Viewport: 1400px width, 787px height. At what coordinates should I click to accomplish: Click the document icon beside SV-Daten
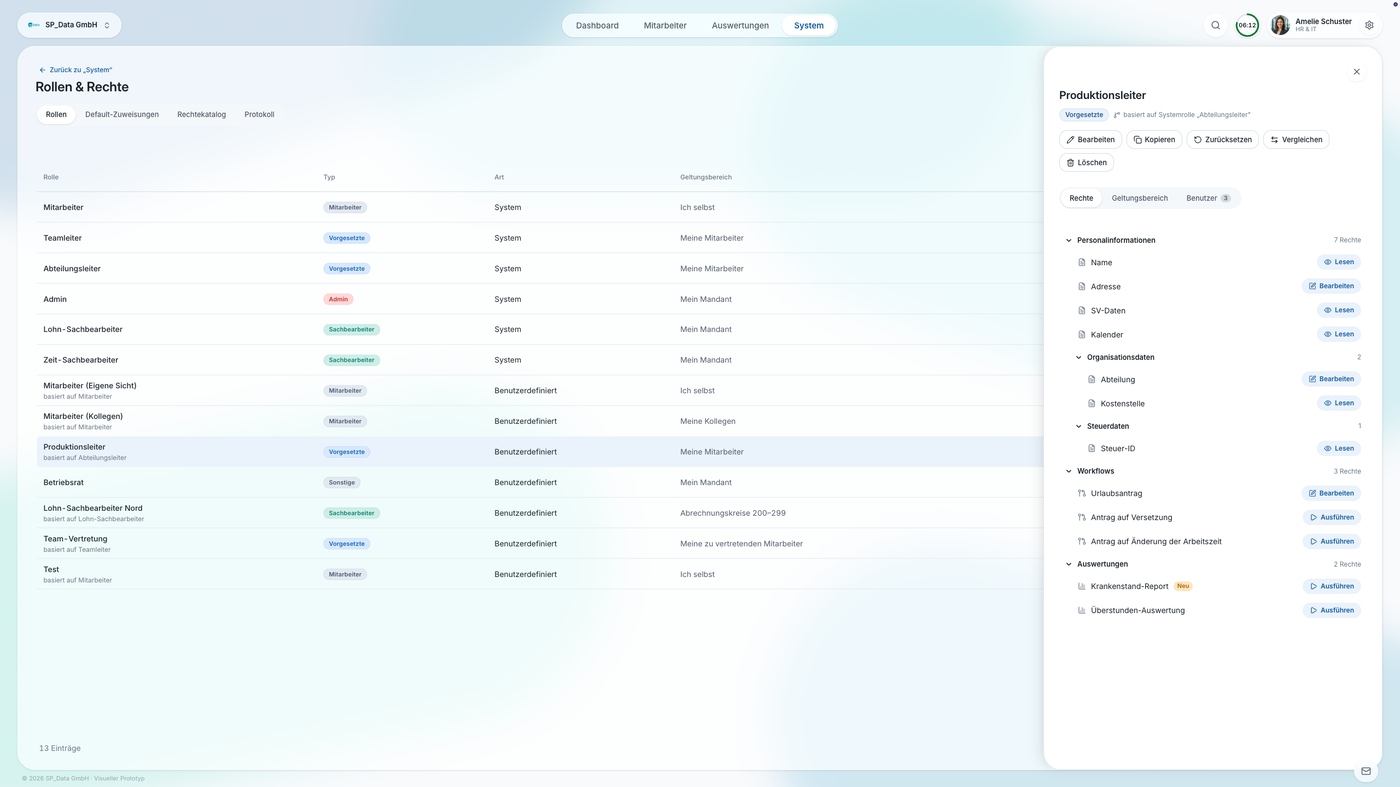1082,310
